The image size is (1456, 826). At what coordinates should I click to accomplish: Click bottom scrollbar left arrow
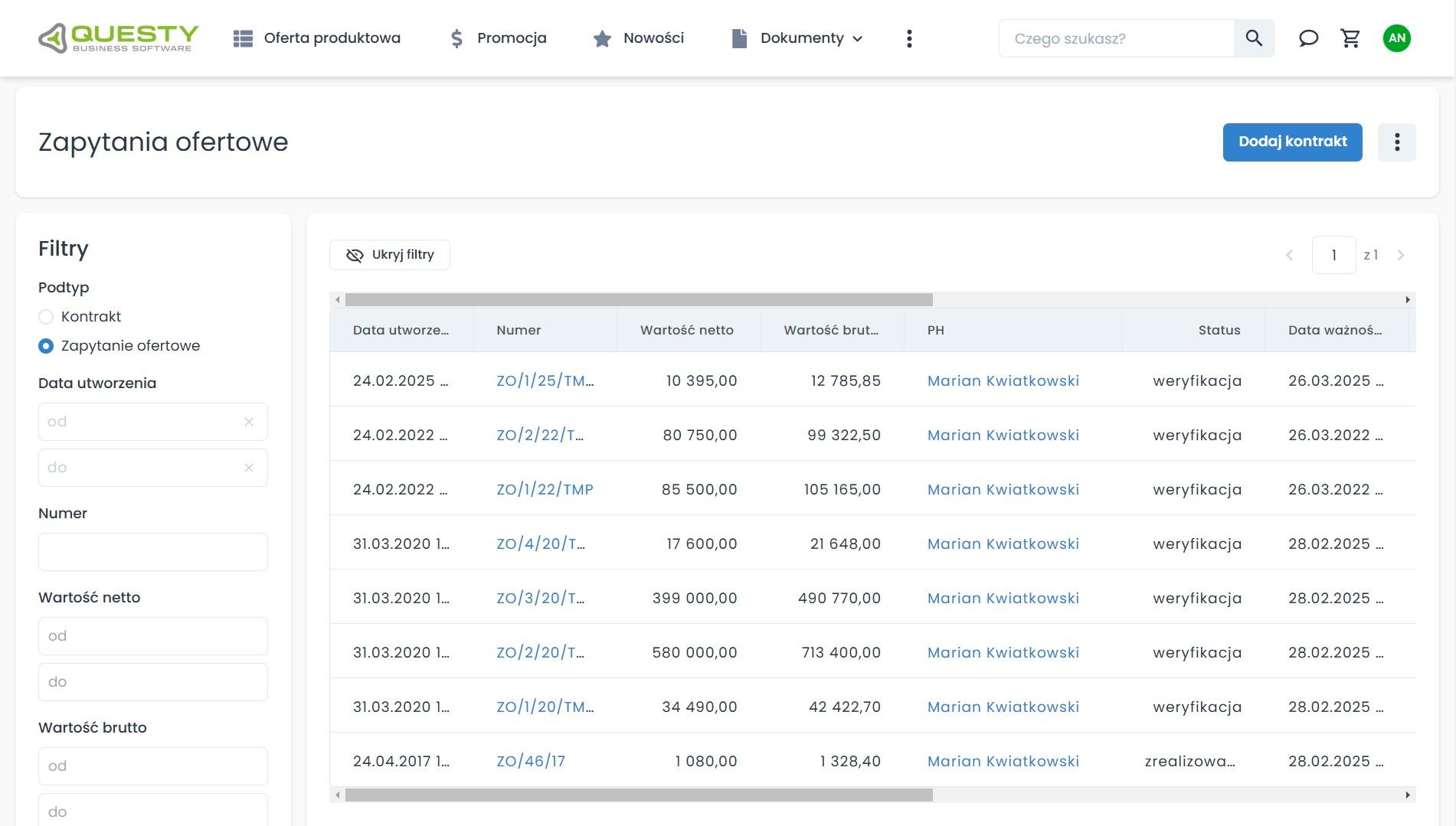(337, 795)
